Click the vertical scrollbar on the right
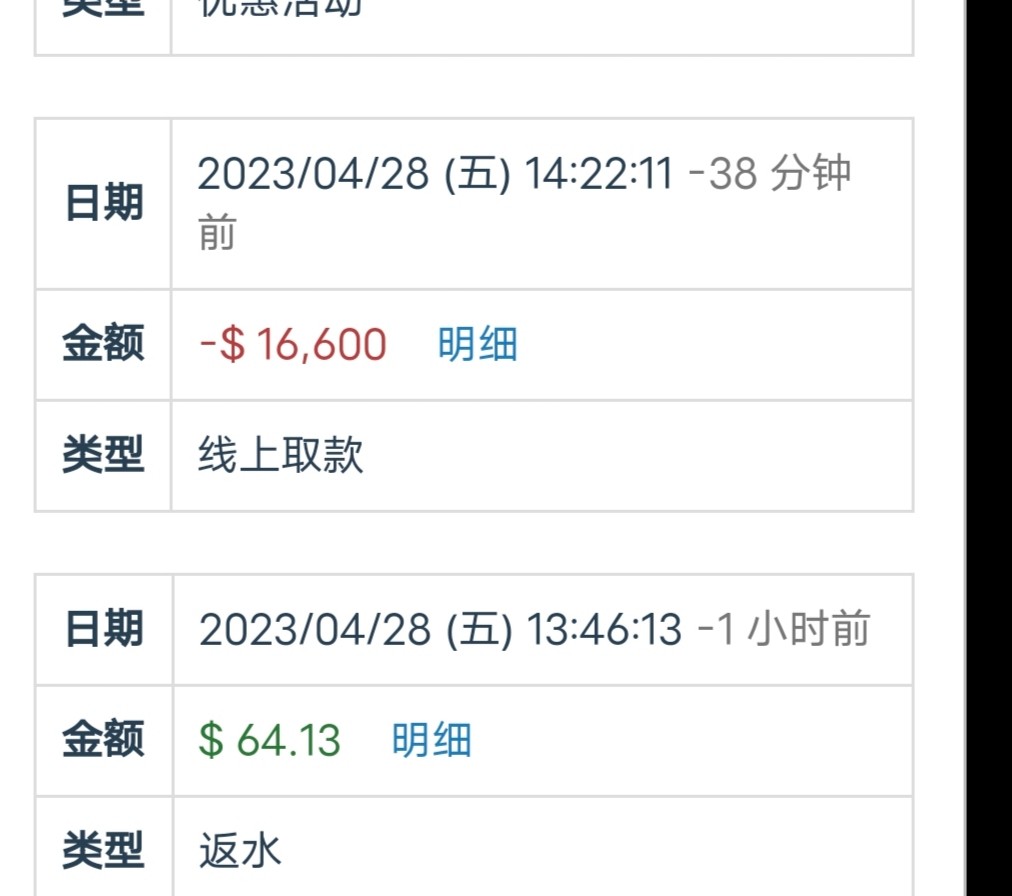This screenshot has width=1012, height=896. pyautogui.click(x=963, y=448)
